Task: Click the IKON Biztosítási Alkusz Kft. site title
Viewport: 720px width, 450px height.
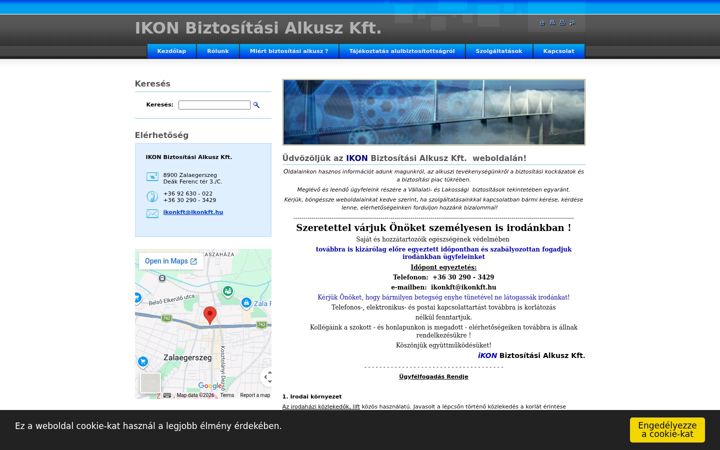Action: (x=258, y=28)
